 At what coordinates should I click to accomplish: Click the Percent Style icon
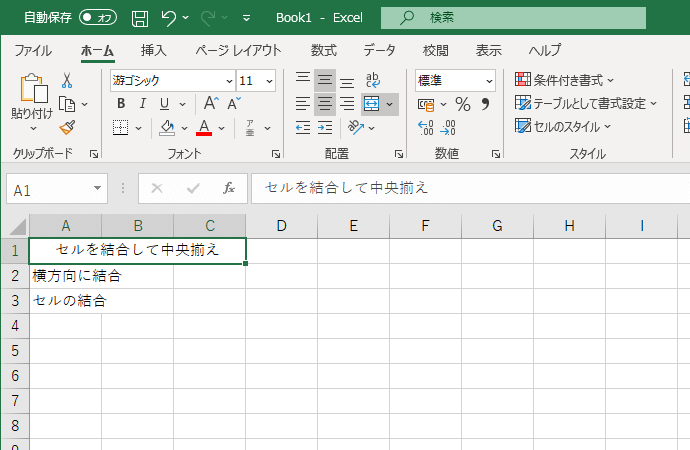click(x=462, y=104)
